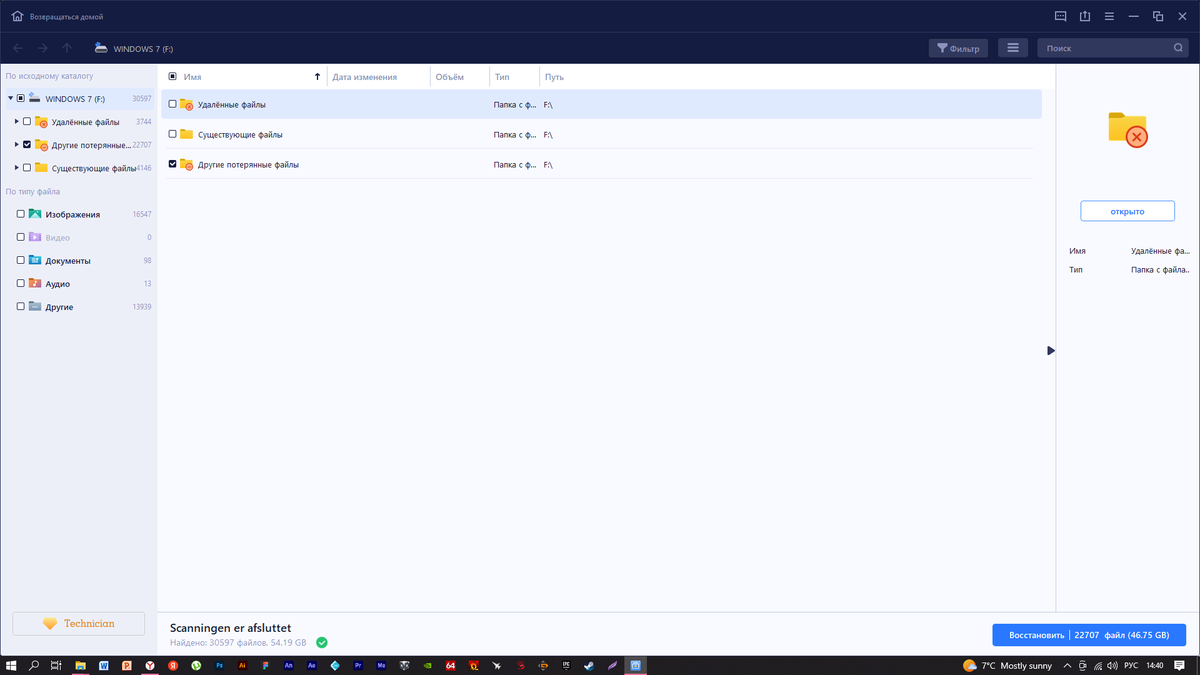Go forward using the right arrow
Viewport: 1200px width, 675px height.
(x=43, y=48)
